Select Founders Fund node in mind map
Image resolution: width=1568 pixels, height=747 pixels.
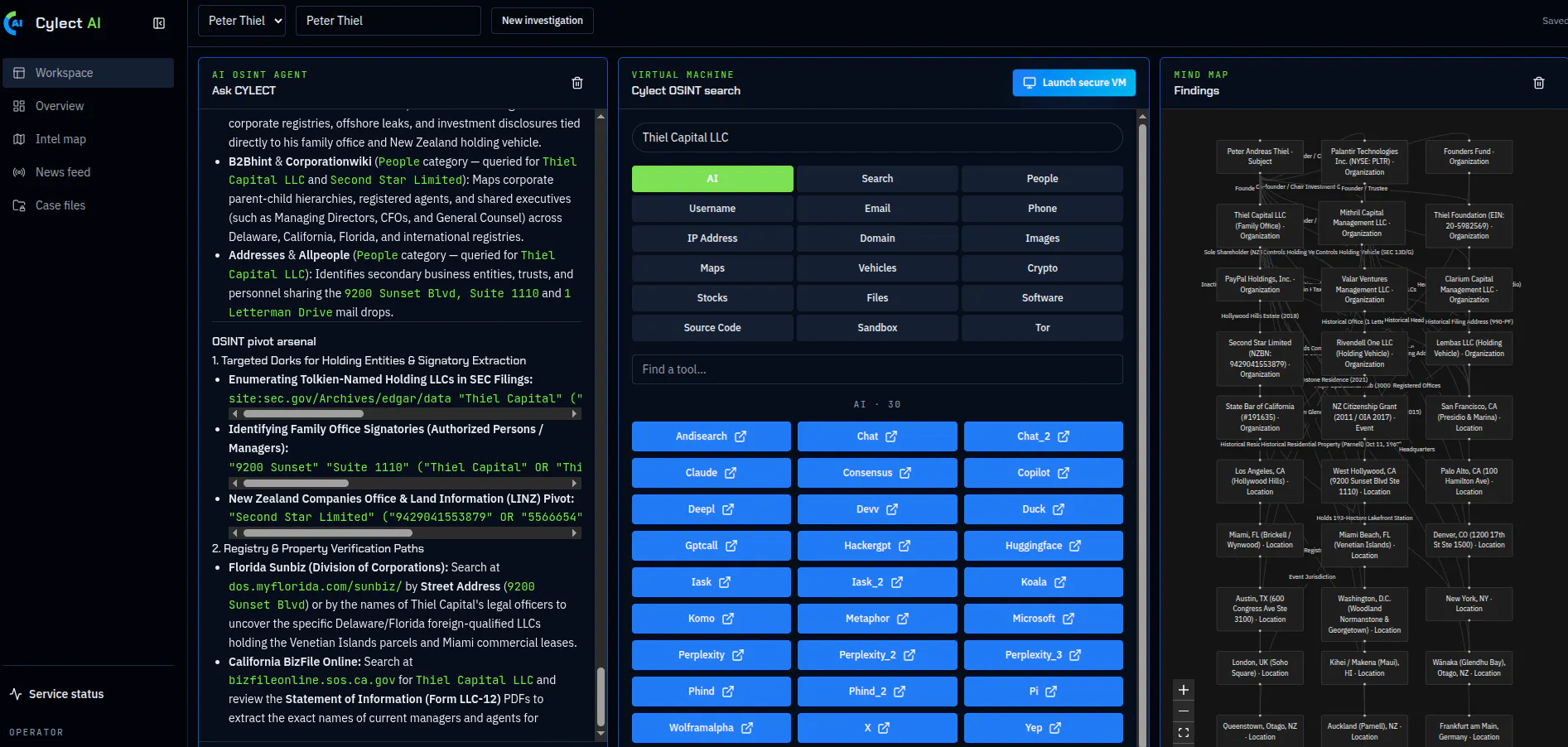pos(1469,157)
